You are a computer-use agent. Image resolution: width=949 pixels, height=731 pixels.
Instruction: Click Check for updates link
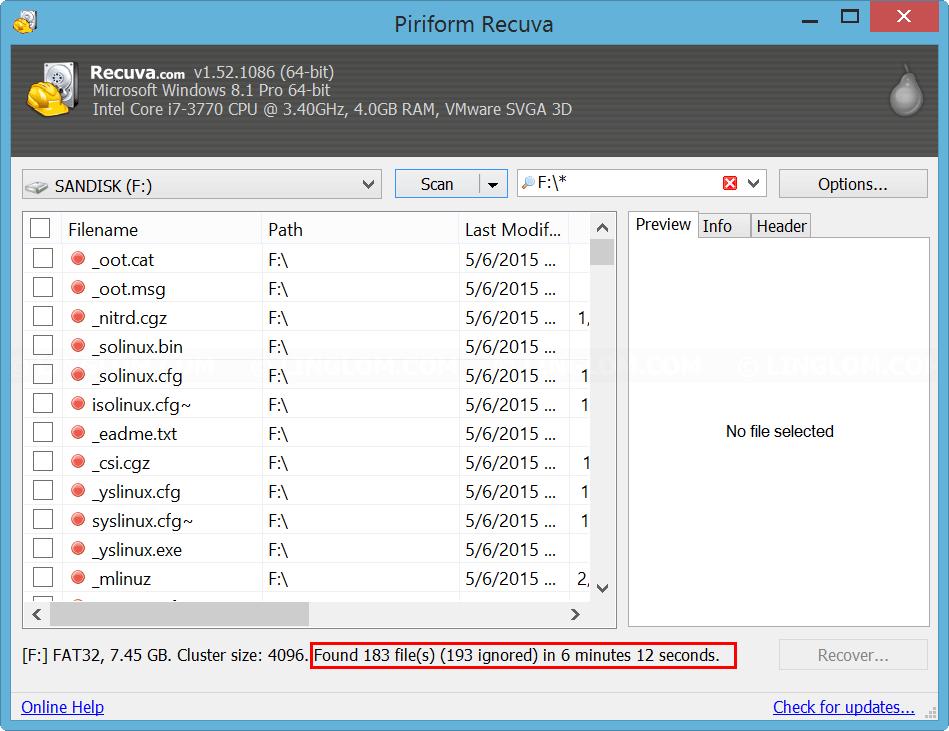pos(844,707)
